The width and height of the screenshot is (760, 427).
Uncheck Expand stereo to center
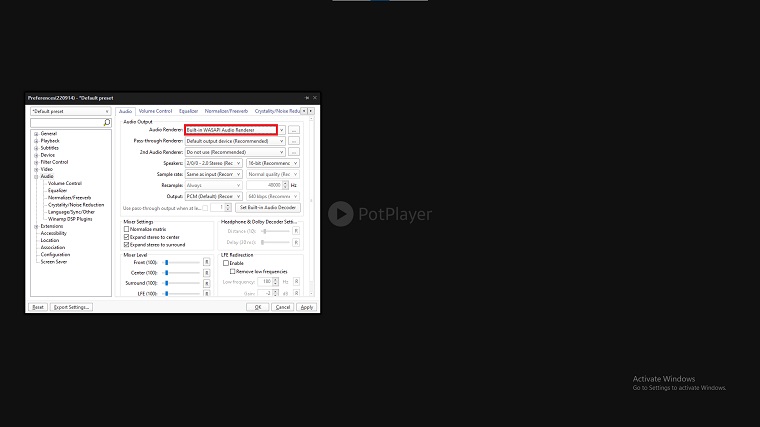(x=127, y=237)
